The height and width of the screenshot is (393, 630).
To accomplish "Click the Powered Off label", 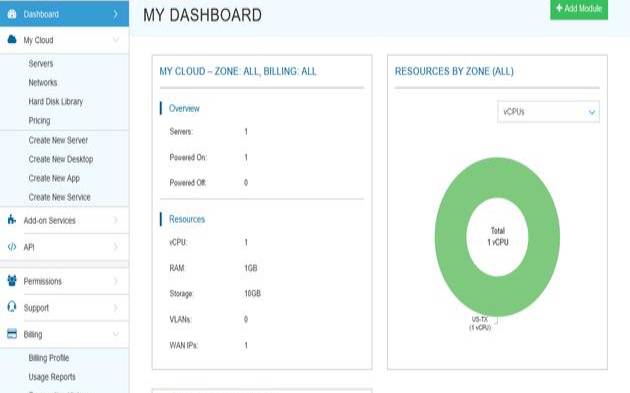I will 188,183.
